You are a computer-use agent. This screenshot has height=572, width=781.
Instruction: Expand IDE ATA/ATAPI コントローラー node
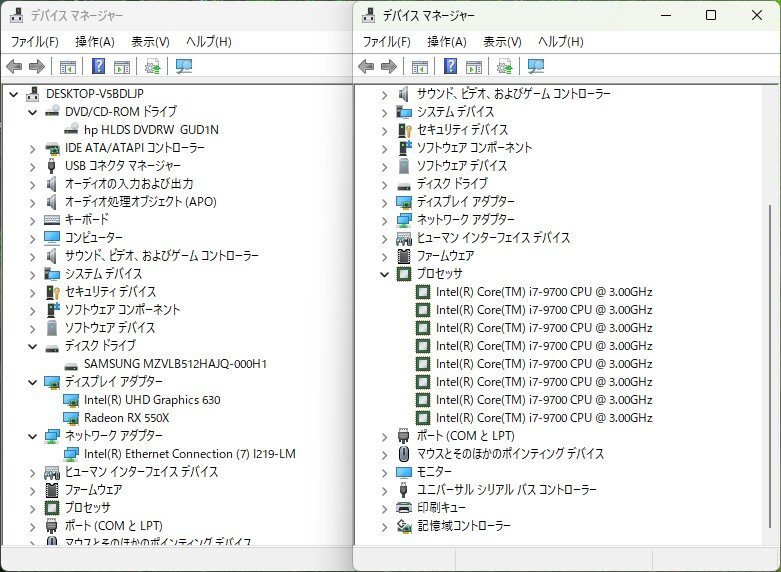coord(32,148)
